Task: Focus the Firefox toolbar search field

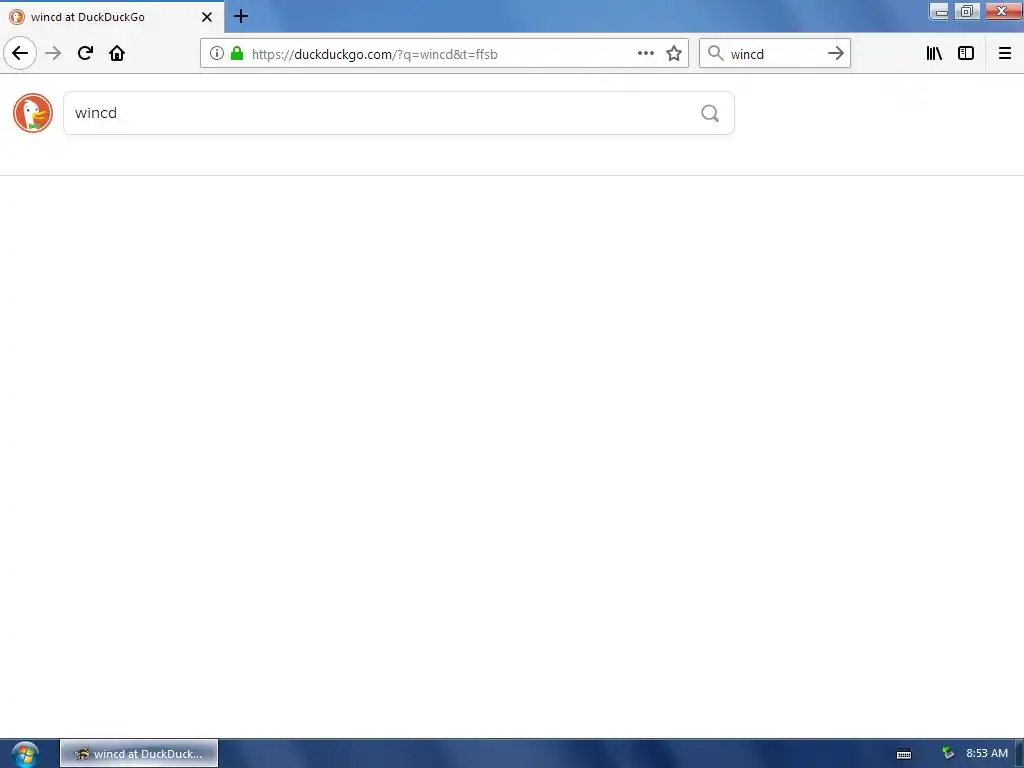Action: [774, 54]
